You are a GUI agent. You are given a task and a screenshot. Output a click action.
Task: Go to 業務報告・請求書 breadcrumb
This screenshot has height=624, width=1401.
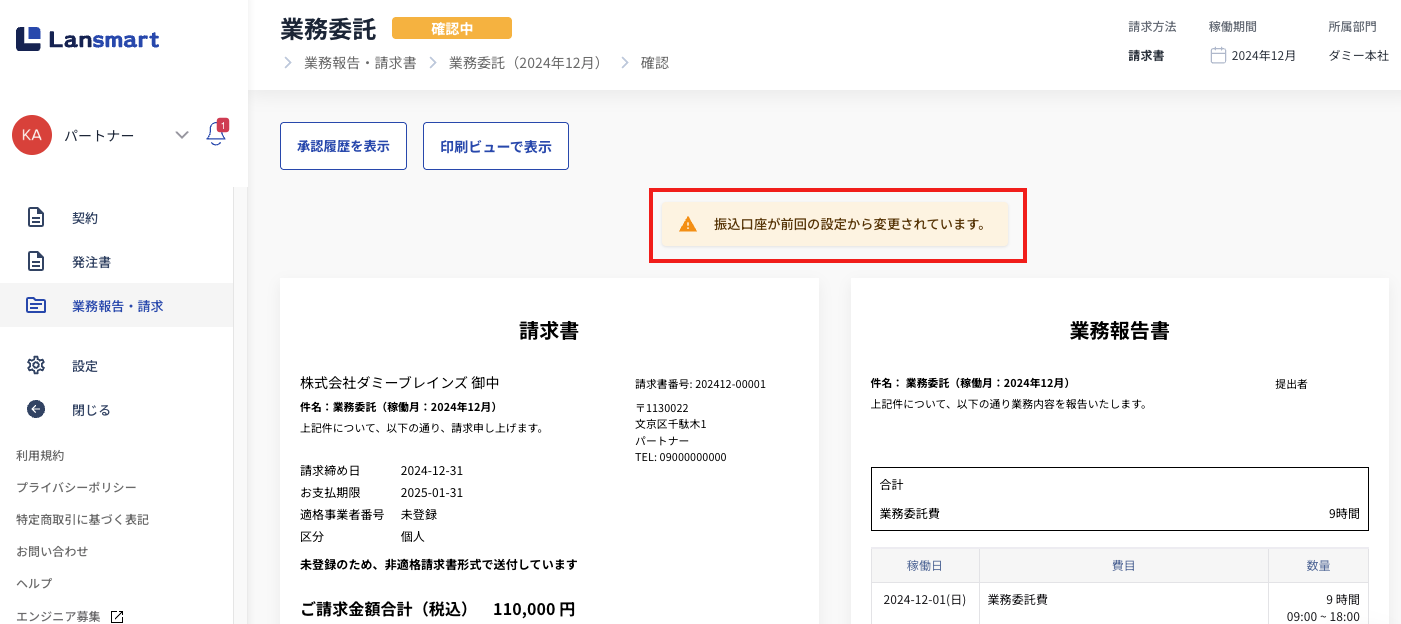click(x=360, y=63)
